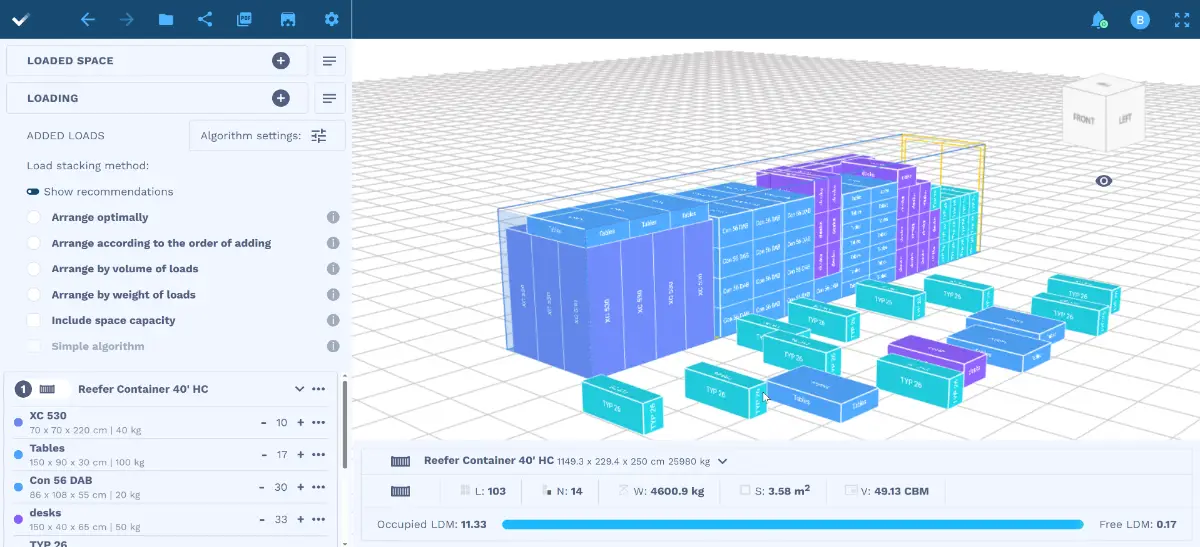Enable Include space capacity checkbox
This screenshot has height=547, width=1200.
34,321
